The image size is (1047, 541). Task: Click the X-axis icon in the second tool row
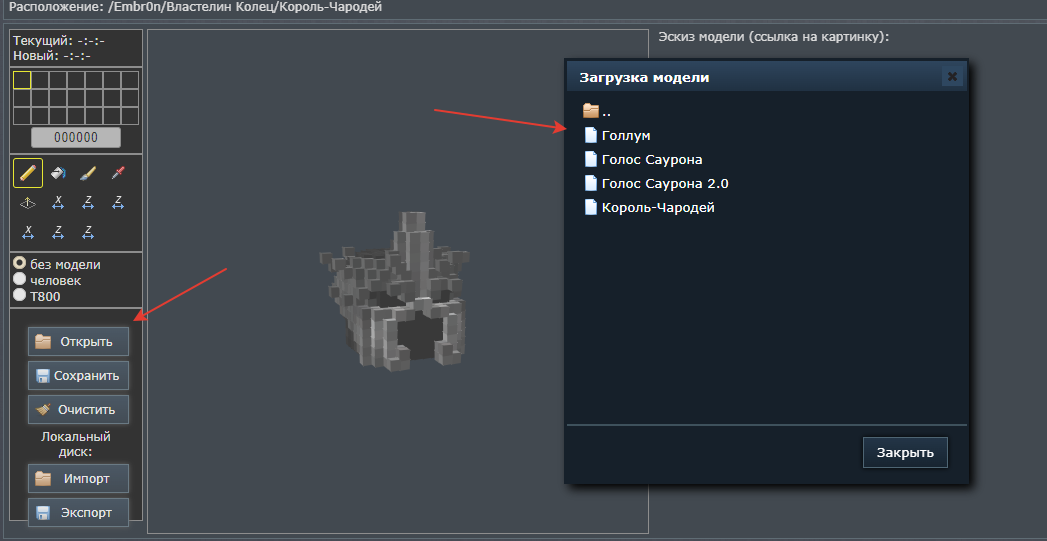point(58,203)
